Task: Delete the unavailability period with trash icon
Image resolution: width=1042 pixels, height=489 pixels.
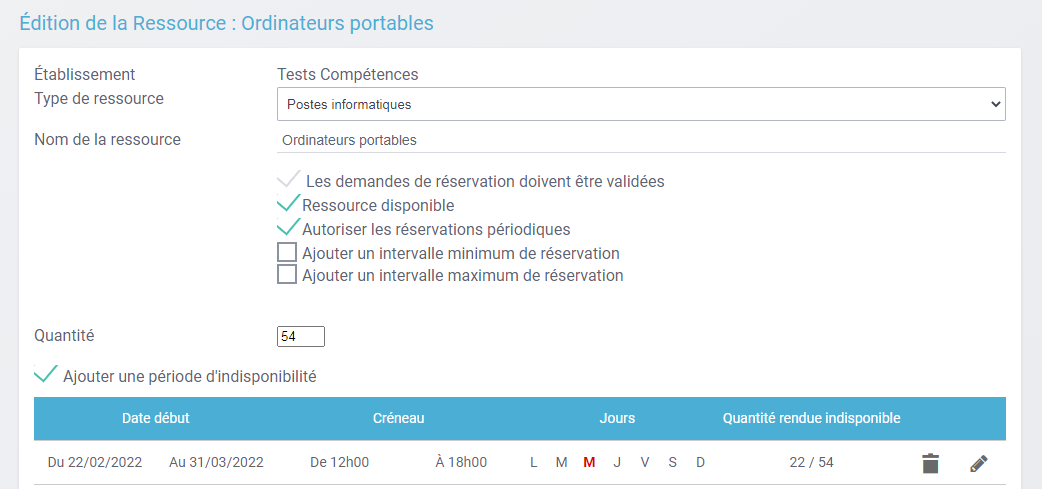Action: (931, 462)
